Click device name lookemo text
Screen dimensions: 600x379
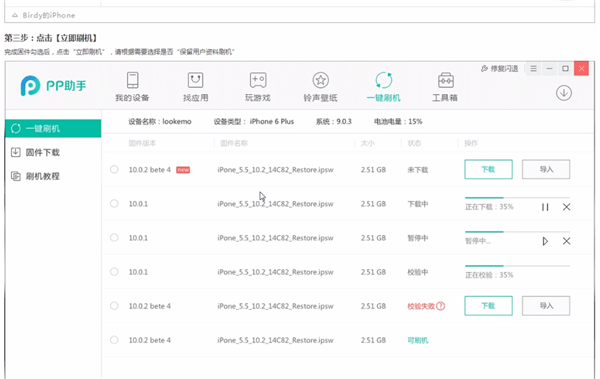click(x=177, y=121)
